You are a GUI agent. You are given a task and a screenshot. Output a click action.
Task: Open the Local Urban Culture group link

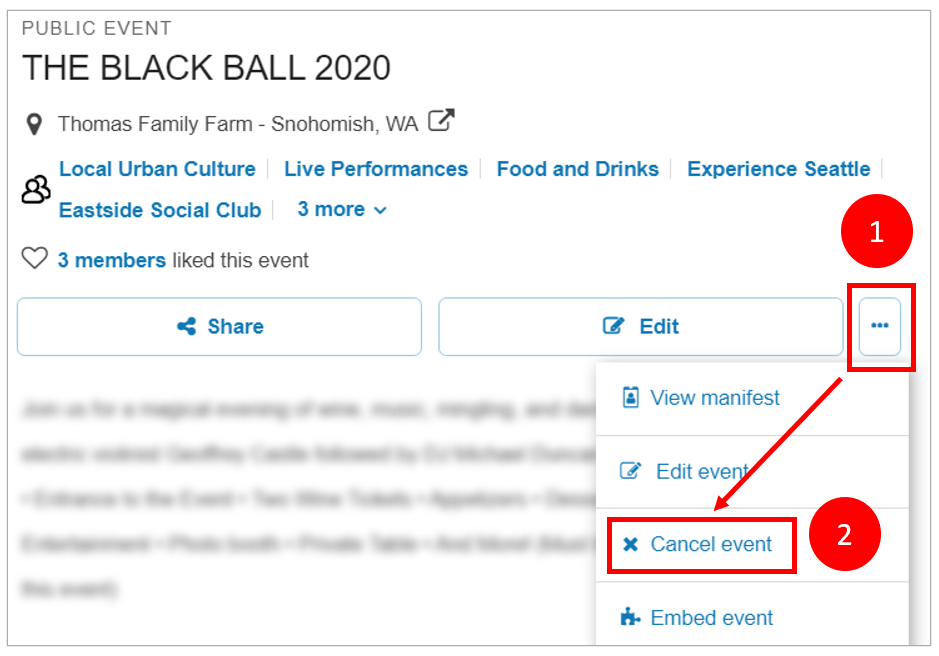(x=157, y=169)
